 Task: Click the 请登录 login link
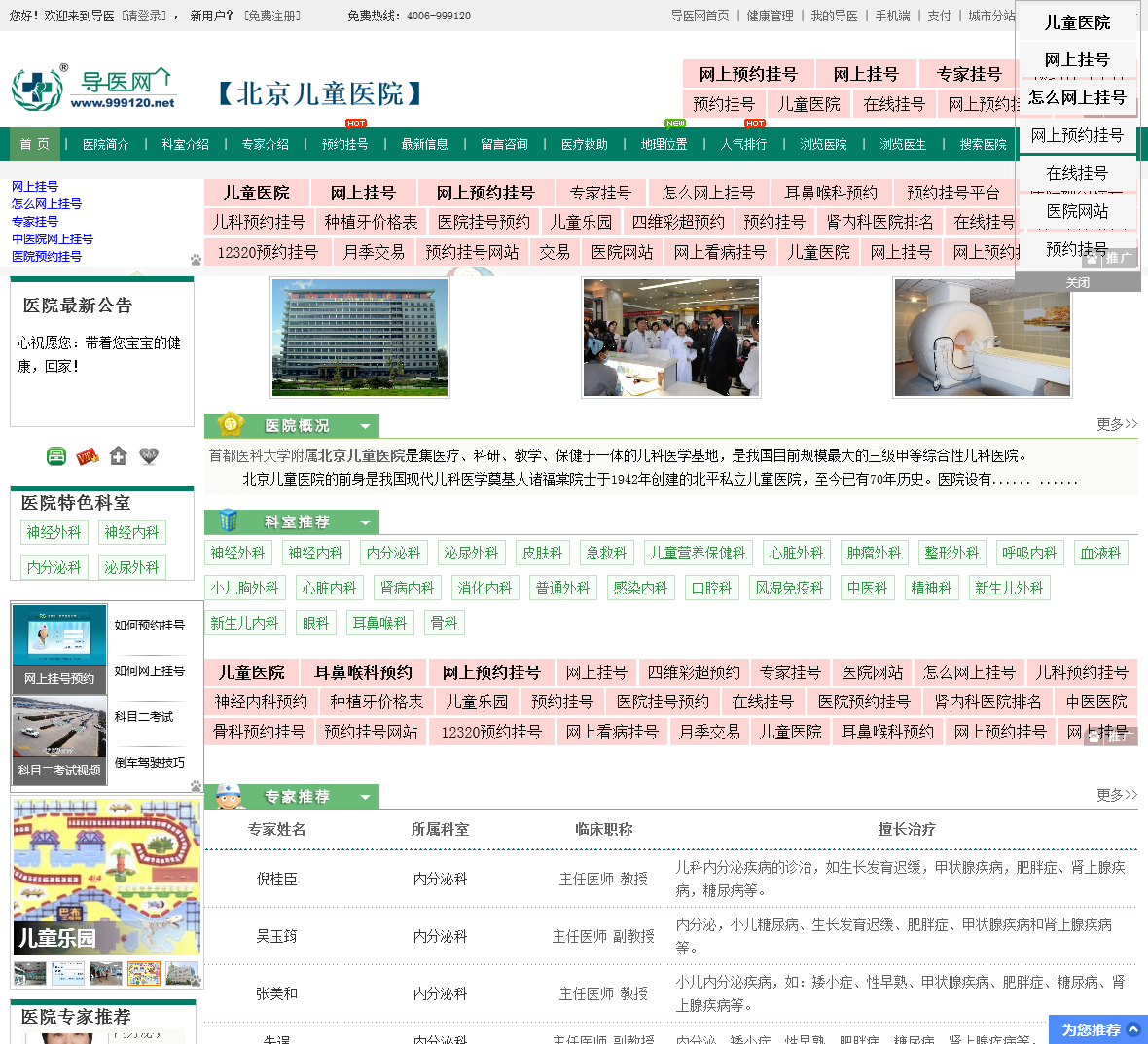tap(145, 16)
